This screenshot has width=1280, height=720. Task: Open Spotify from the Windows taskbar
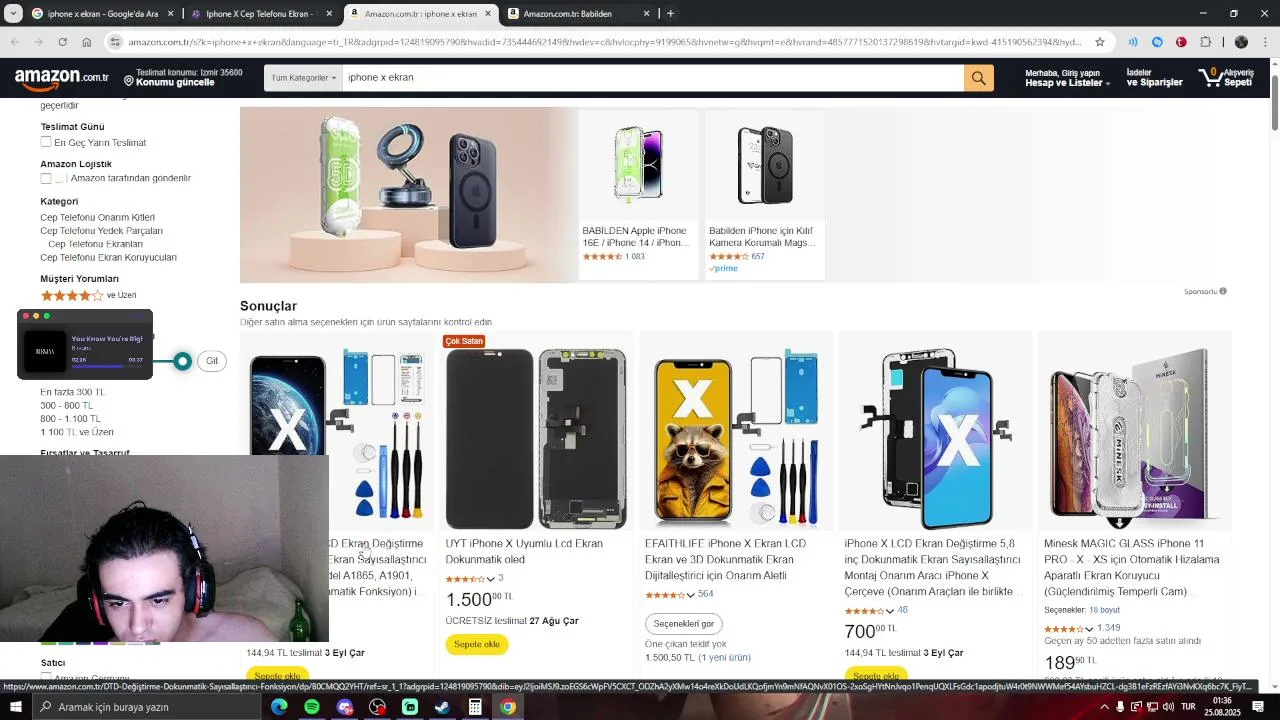click(x=312, y=707)
